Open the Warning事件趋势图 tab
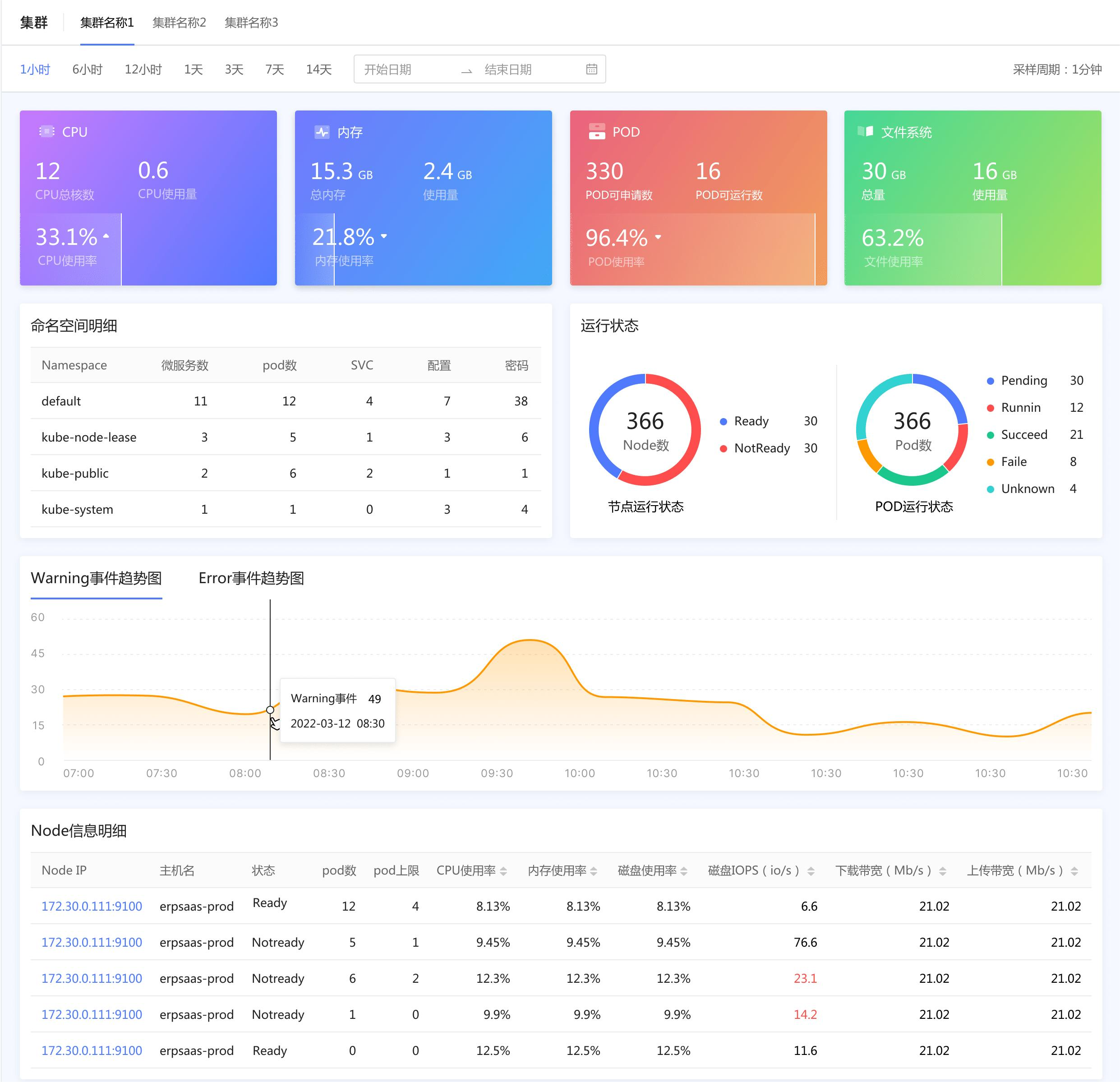1120x1082 pixels. click(96, 578)
